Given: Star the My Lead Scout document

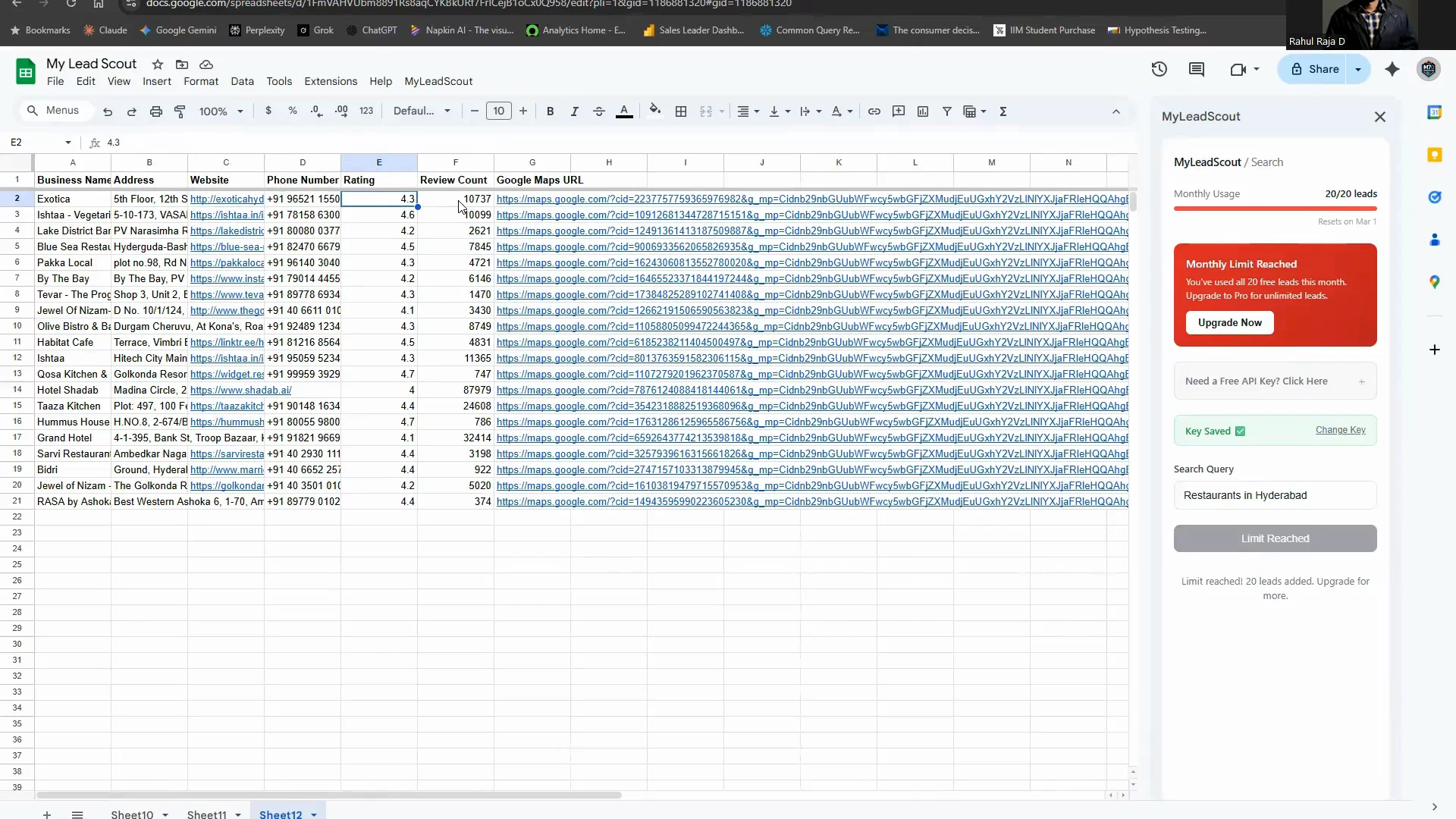Looking at the screenshot, I should (x=158, y=64).
